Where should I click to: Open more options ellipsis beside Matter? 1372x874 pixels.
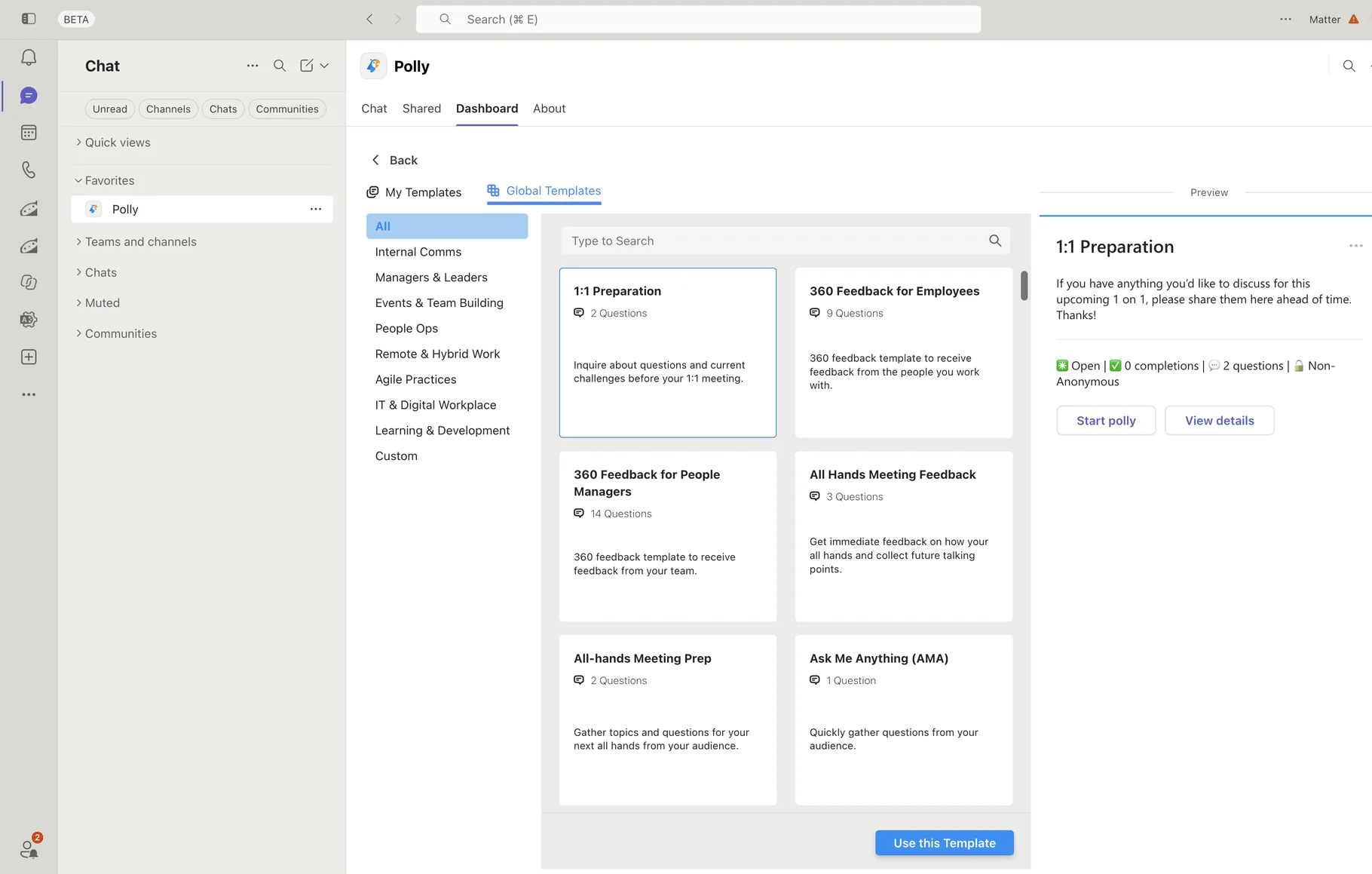(1285, 19)
